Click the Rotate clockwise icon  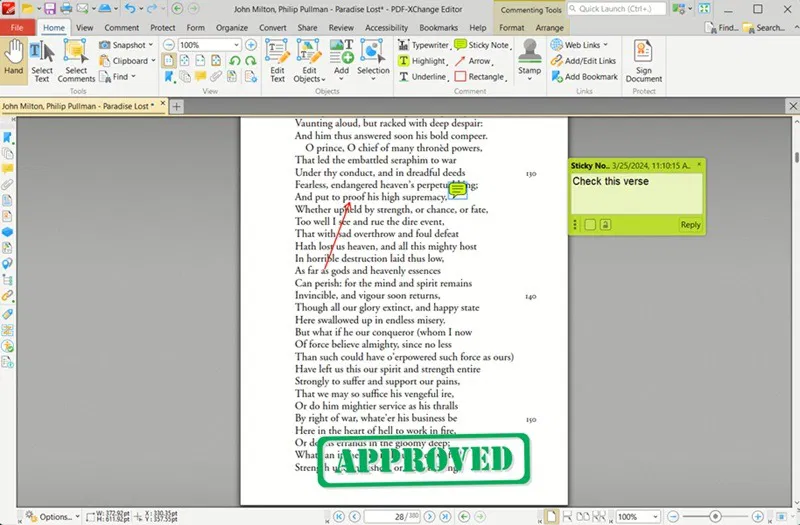pos(251,61)
